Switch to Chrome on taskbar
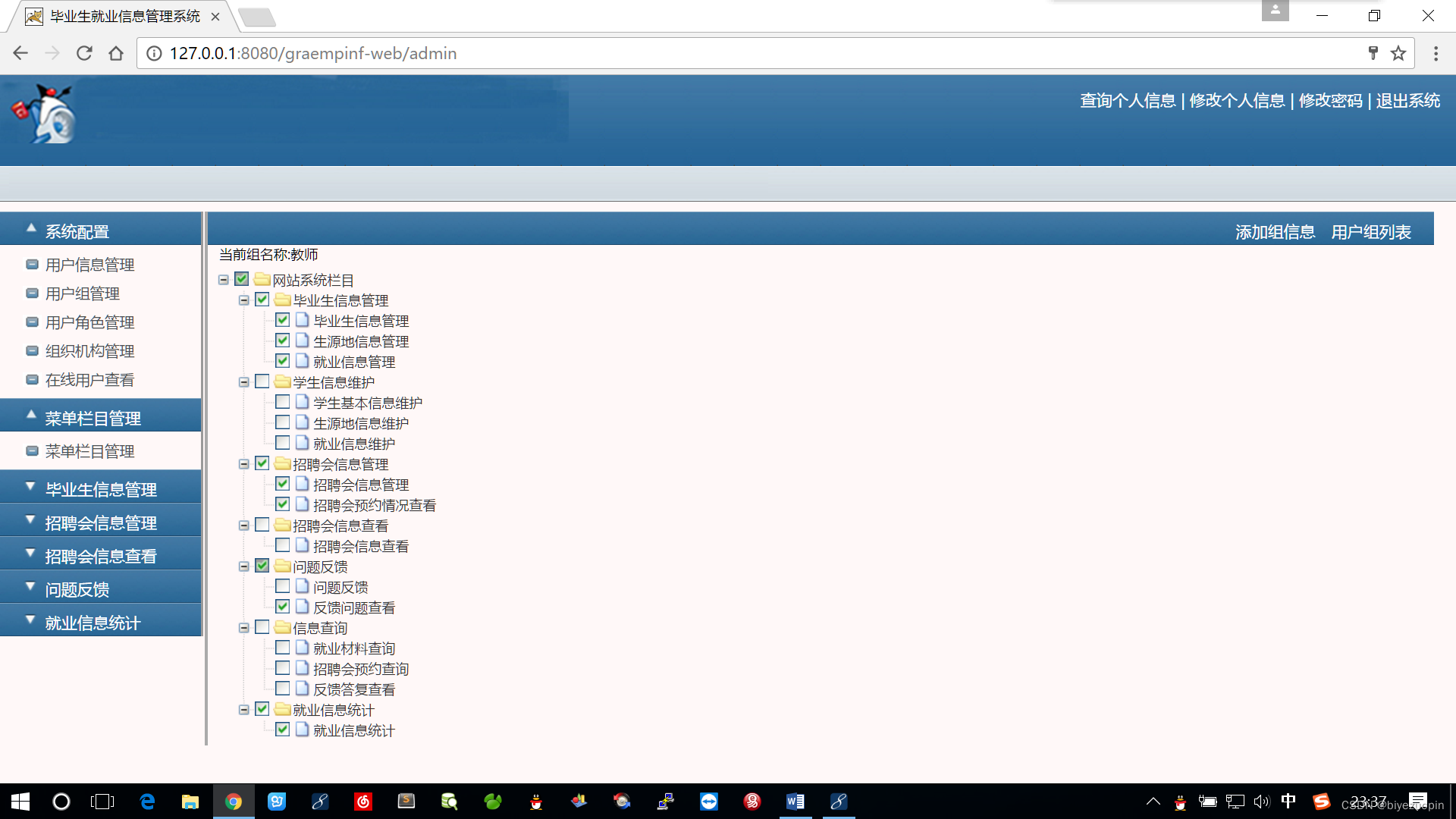The height and width of the screenshot is (819, 1456). [234, 802]
